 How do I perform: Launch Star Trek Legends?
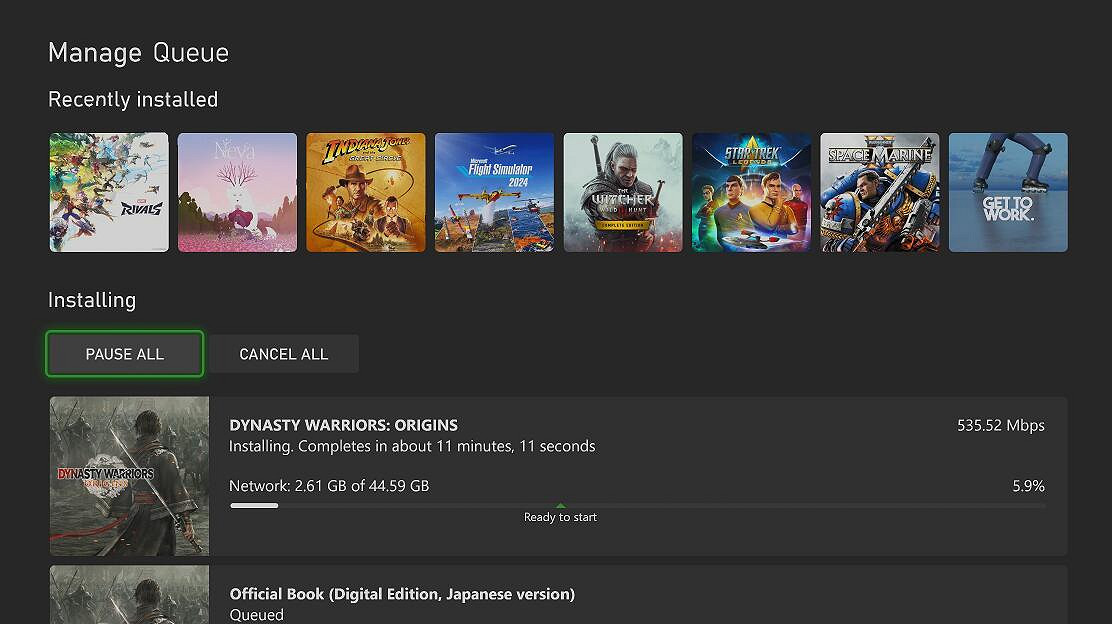(751, 192)
